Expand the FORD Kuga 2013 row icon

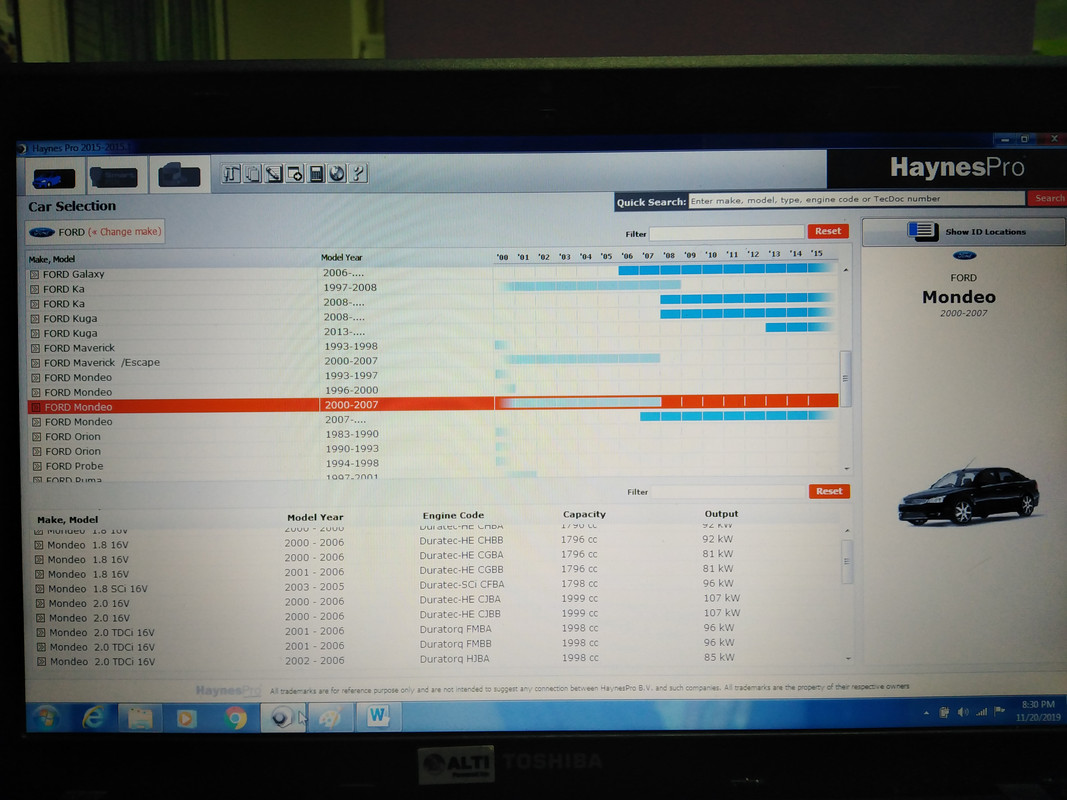click(x=35, y=334)
